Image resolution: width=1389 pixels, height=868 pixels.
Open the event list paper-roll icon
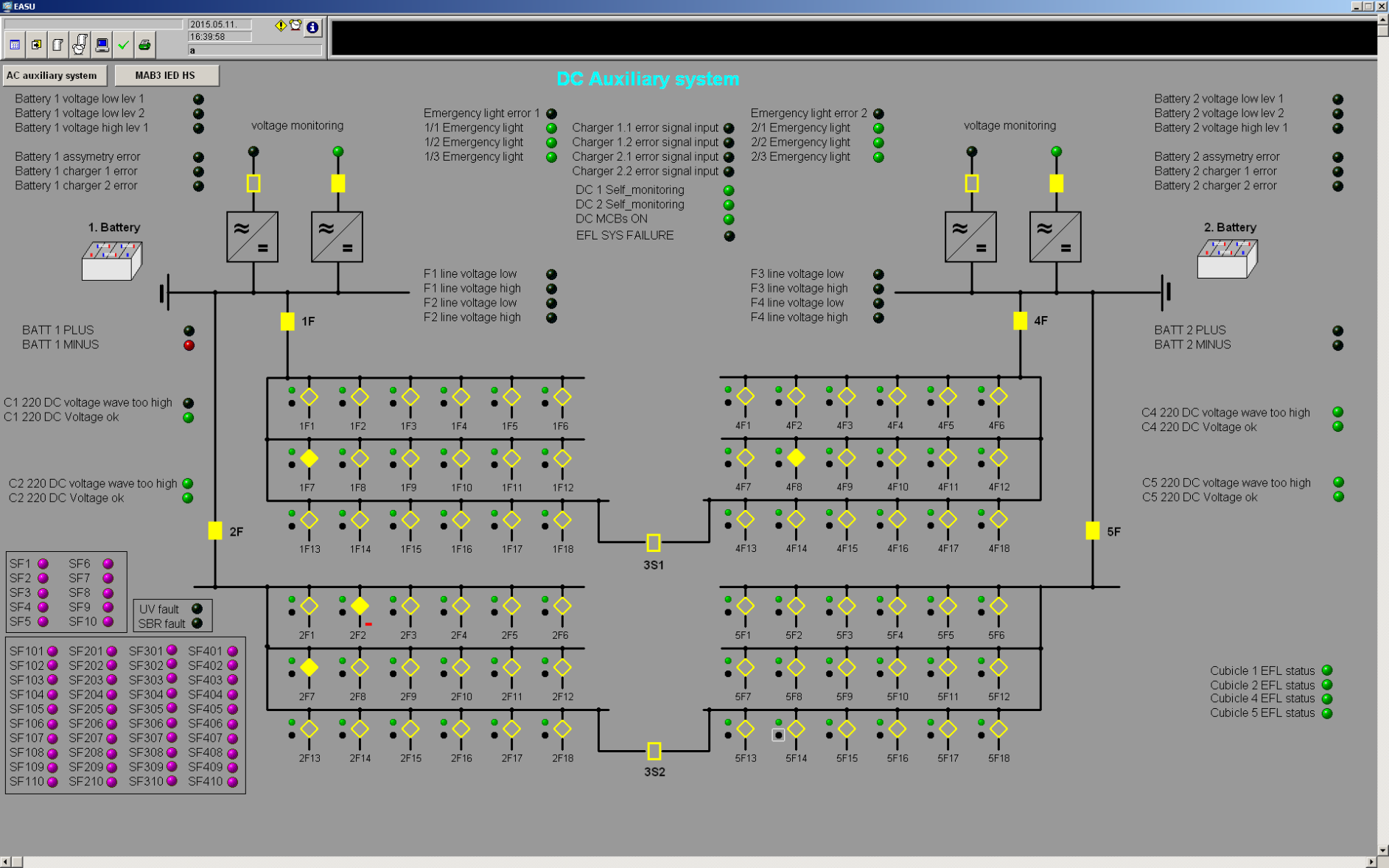click(58, 45)
